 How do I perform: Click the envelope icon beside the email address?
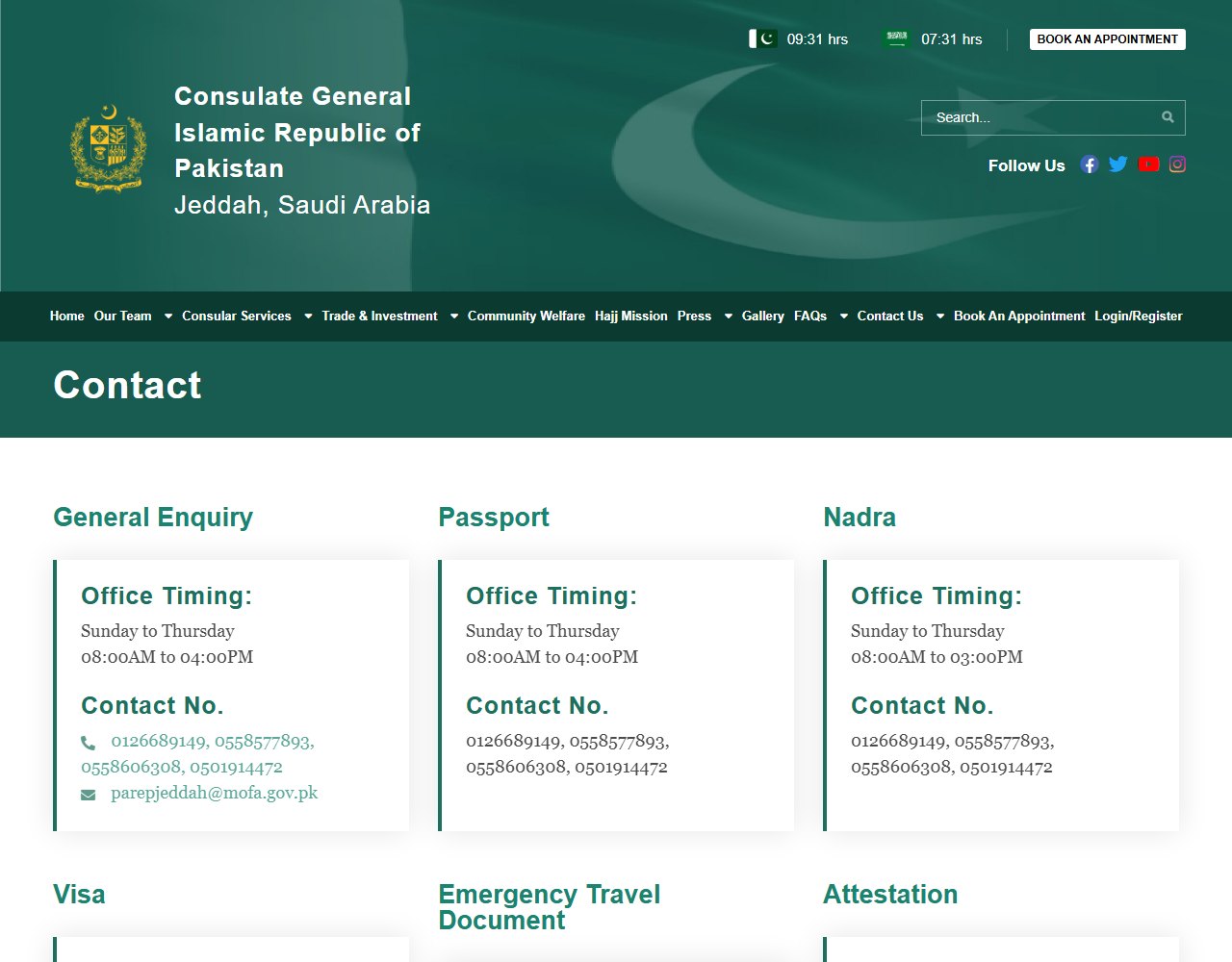click(x=89, y=795)
